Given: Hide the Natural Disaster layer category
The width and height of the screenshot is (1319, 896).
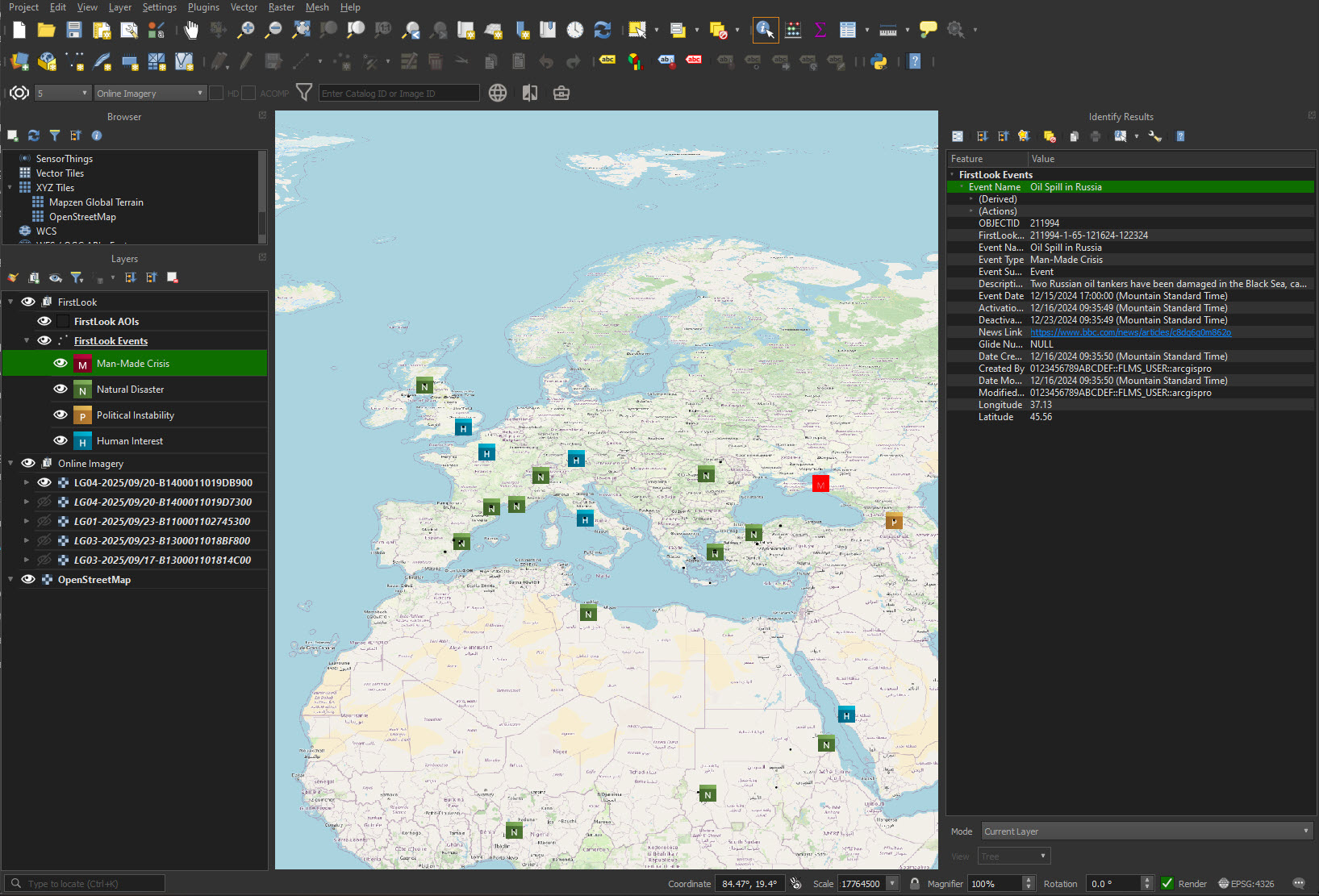Looking at the screenshot, I should pos(61,390).
